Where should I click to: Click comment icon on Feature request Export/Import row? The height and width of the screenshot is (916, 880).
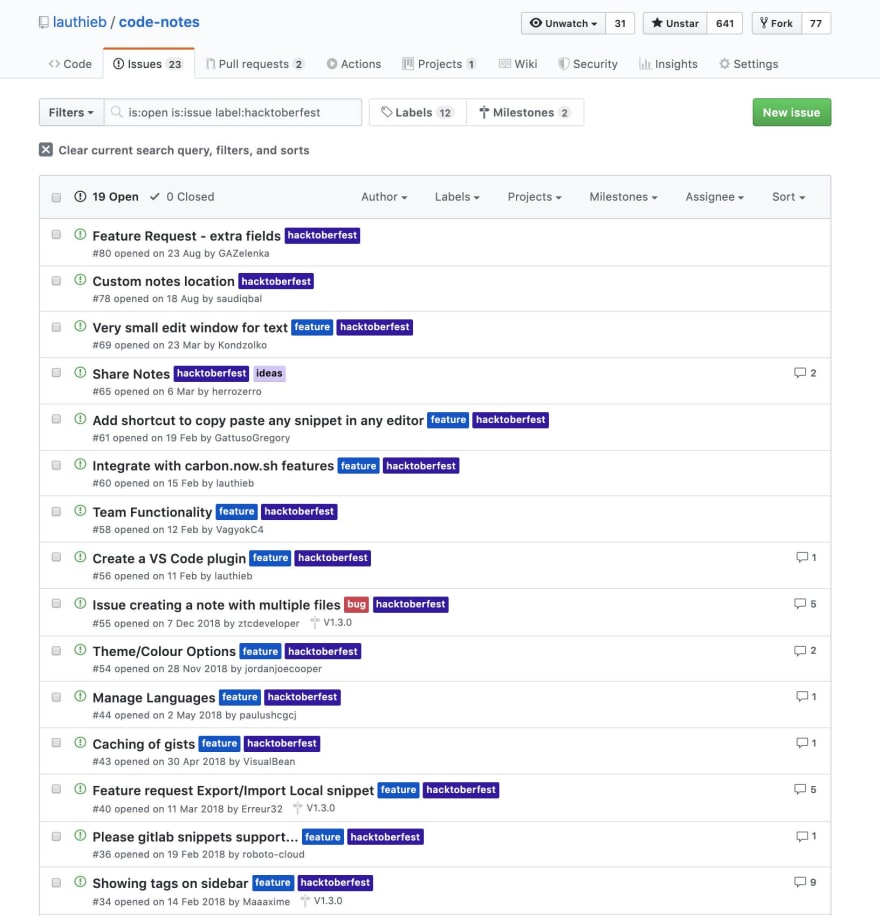tap(799, 789)
